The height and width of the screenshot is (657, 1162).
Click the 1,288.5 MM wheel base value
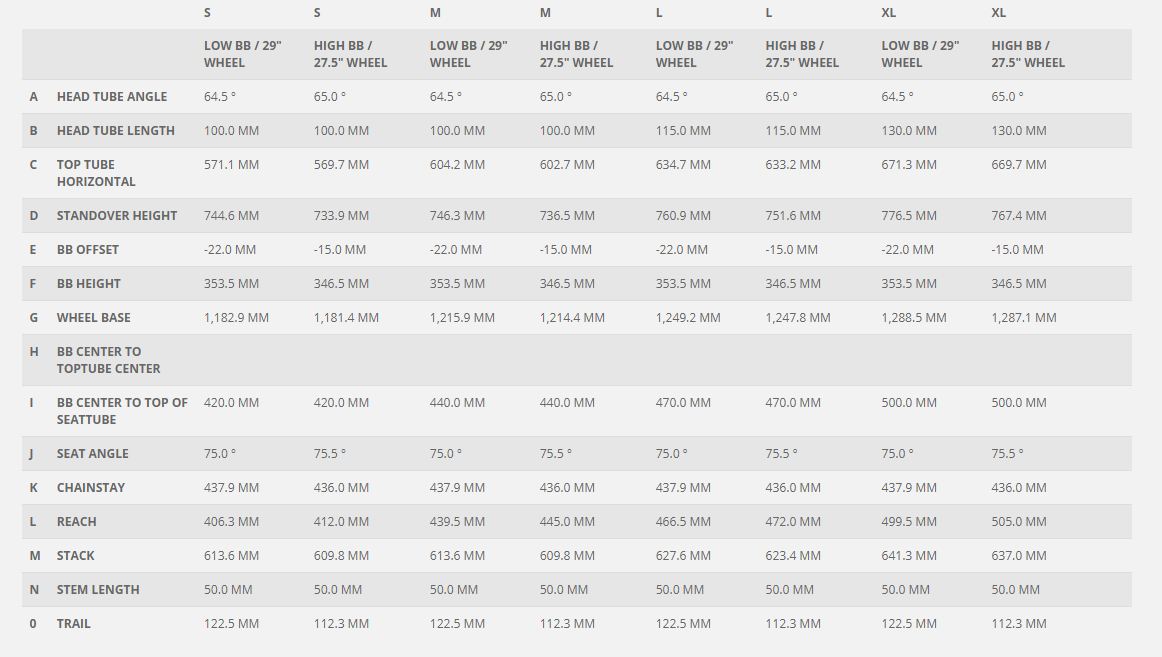click(x=914, y=318)
